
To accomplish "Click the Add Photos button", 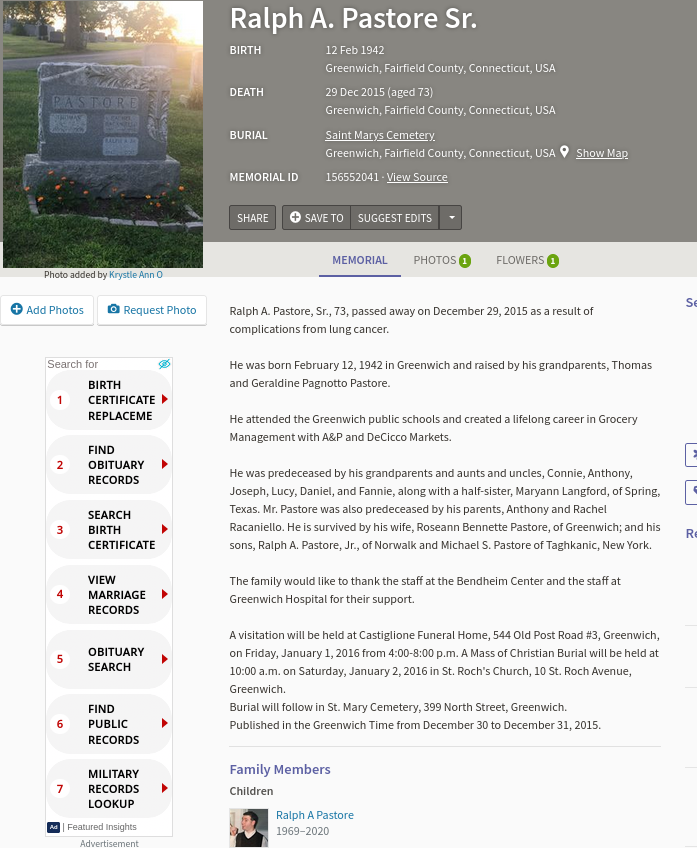I will 47,310.
